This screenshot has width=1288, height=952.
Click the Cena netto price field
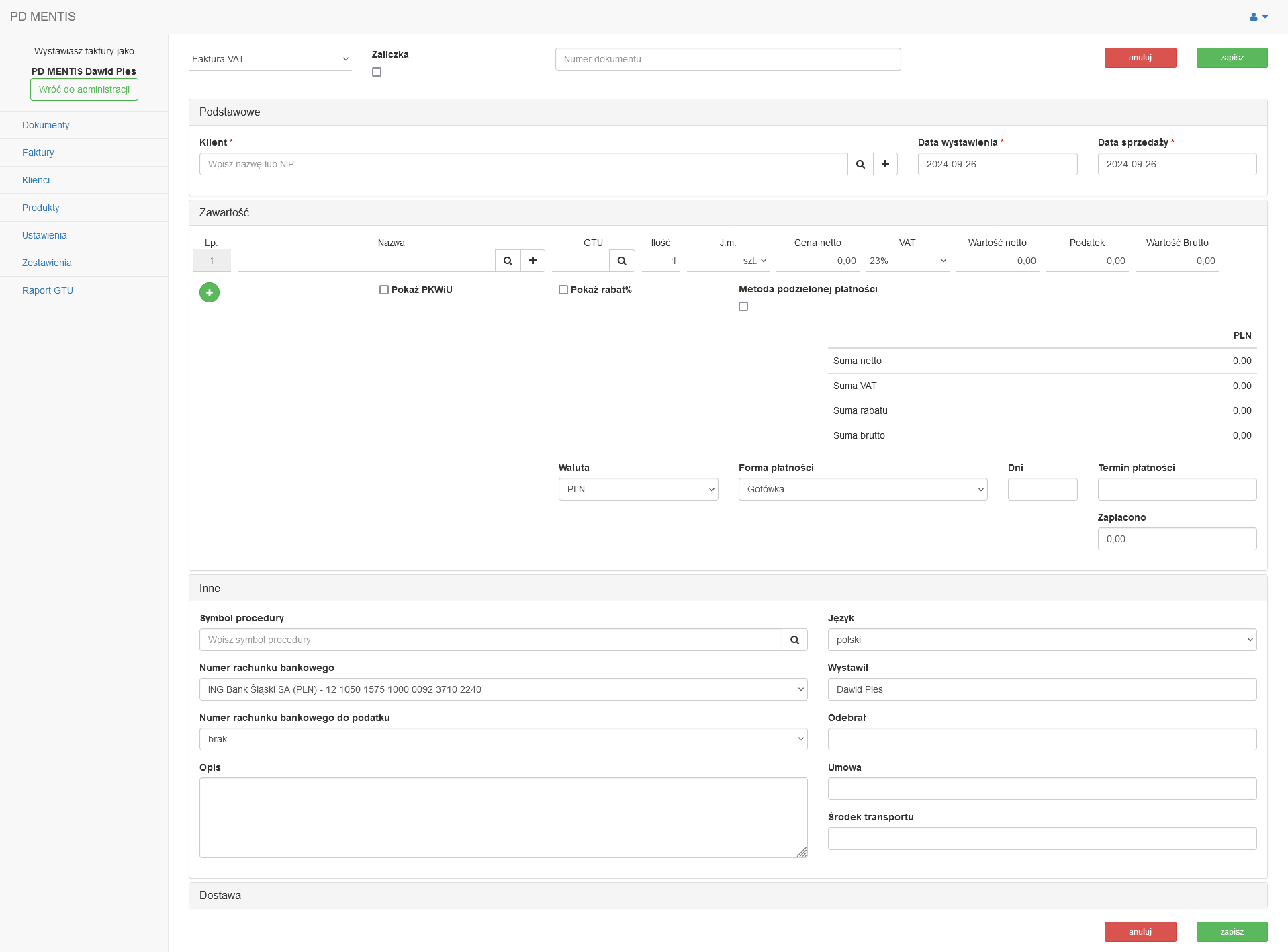click(818, 261)
